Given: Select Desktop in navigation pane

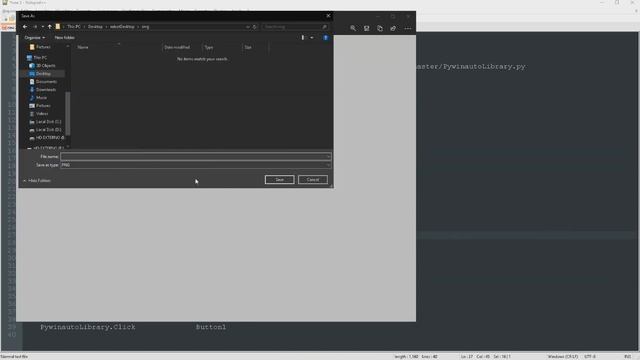Looking at the screenshot, I should coord(43,73).
